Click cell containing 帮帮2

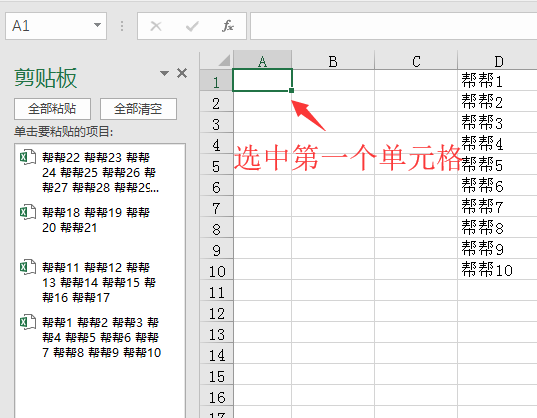[498, 102]
